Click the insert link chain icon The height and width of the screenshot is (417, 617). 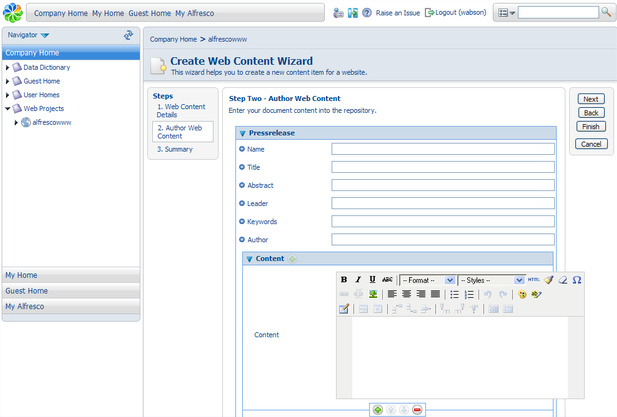click(x=344, y=294)
